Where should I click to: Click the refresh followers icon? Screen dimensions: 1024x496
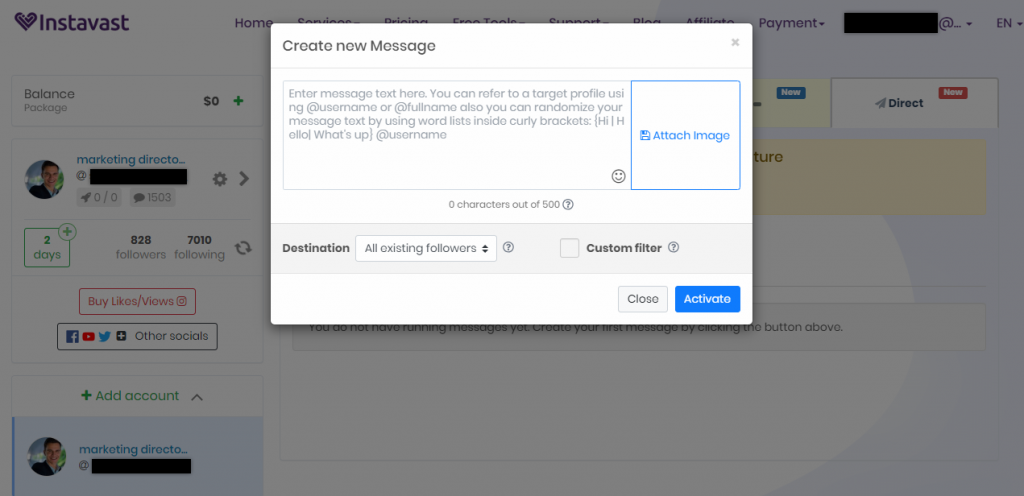243,247
